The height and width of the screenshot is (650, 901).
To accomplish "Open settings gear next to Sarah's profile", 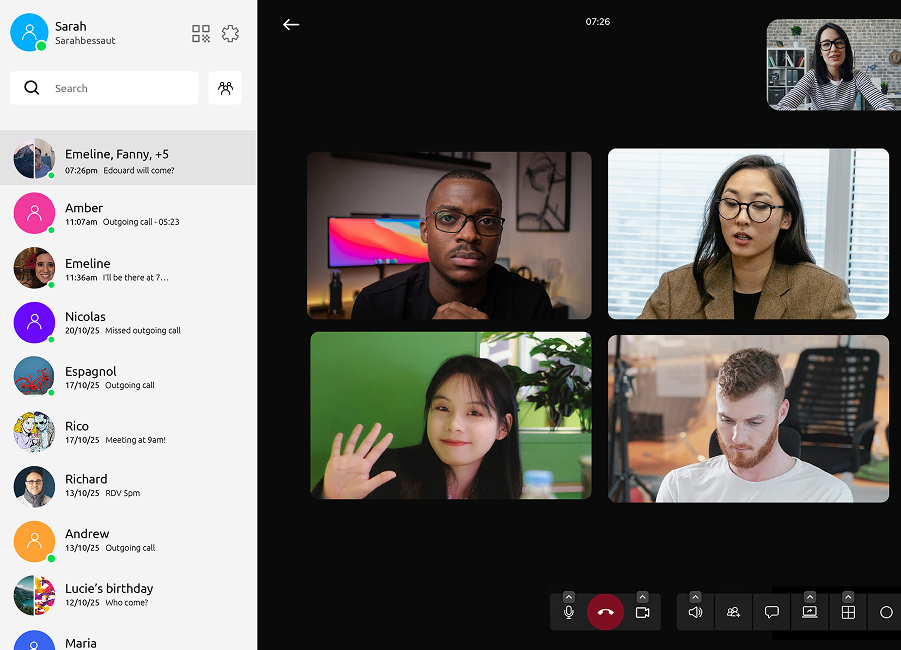I will pyautogui.click(x=230, y=34).
